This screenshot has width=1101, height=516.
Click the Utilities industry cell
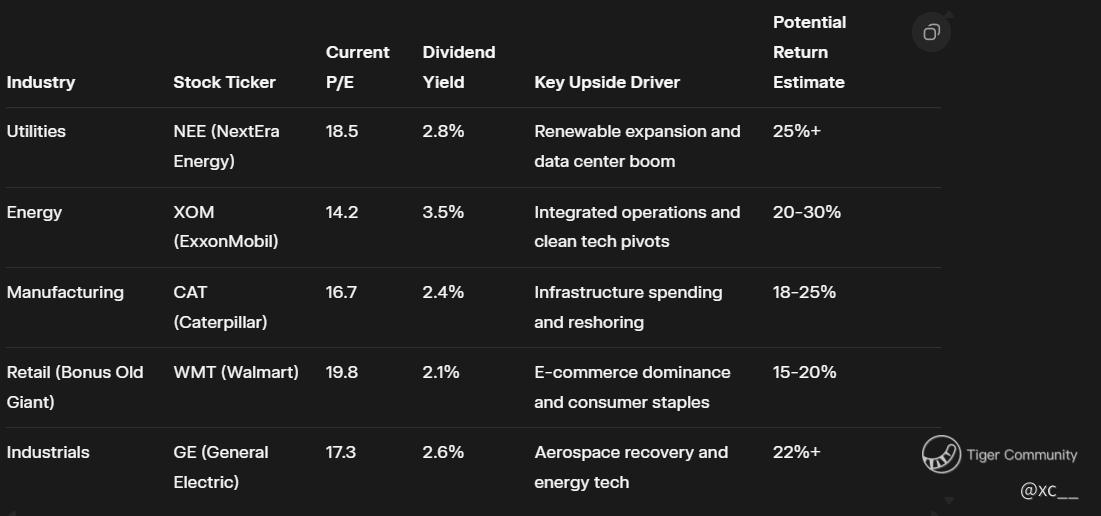tap(36, 131)
